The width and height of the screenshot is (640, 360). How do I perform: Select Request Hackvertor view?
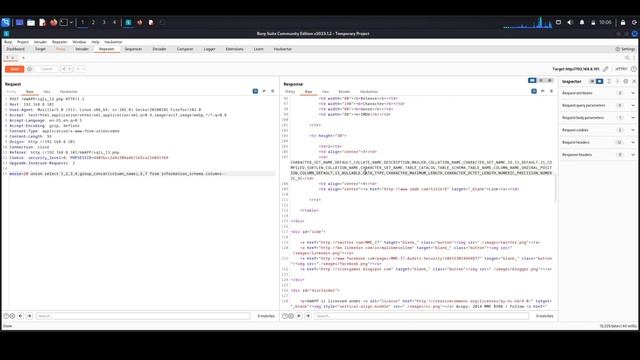click(x=69, y=92)
